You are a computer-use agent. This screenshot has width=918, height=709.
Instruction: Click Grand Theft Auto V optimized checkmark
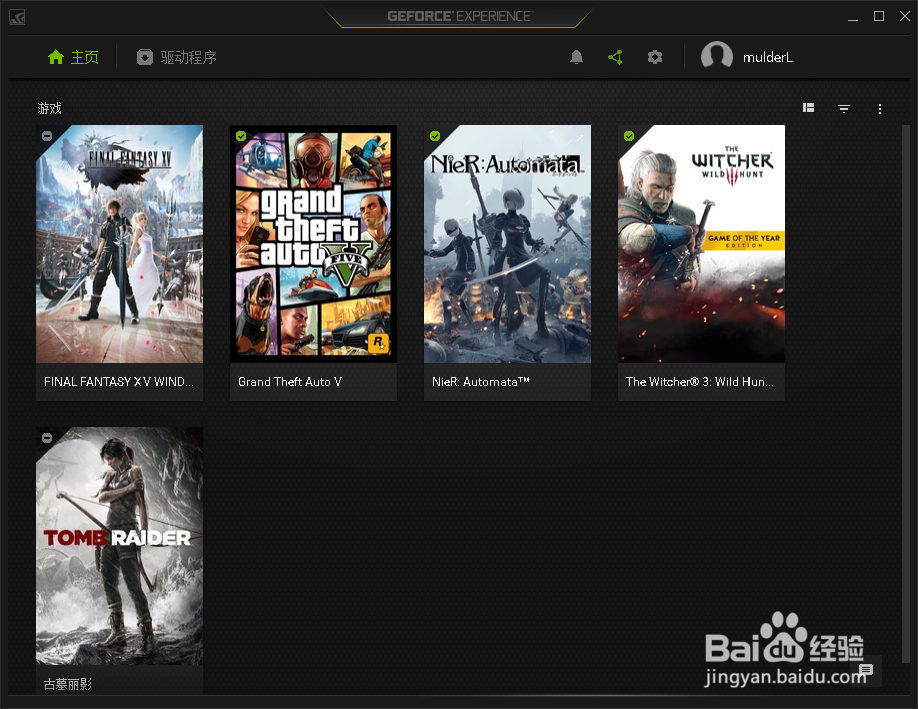pyautogui.click(x=241, y=136)
